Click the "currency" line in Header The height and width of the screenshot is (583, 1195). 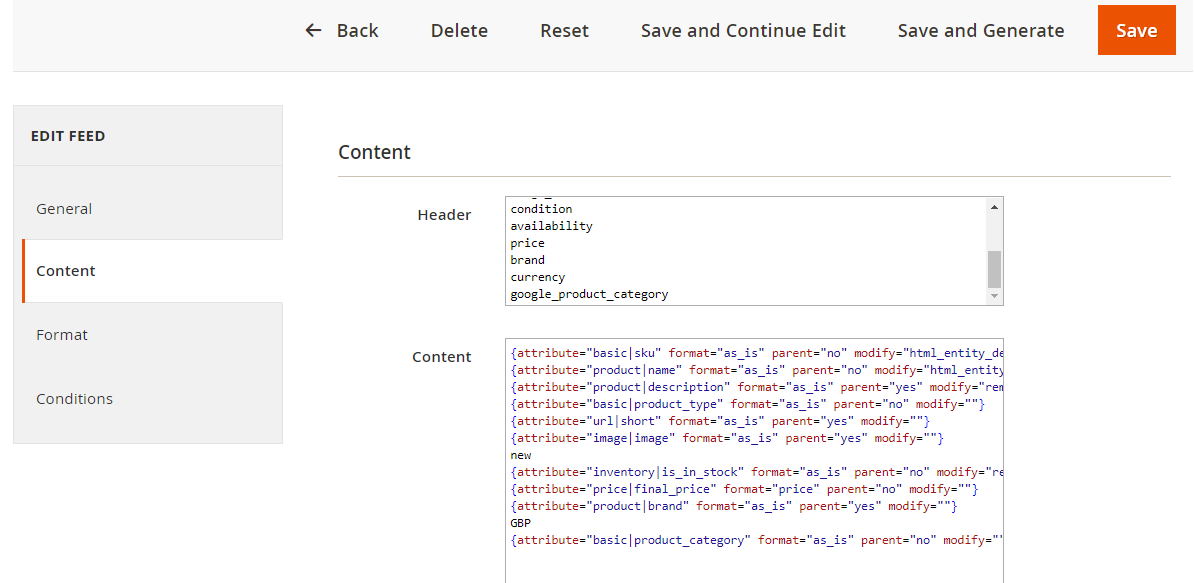click(538, 277)
